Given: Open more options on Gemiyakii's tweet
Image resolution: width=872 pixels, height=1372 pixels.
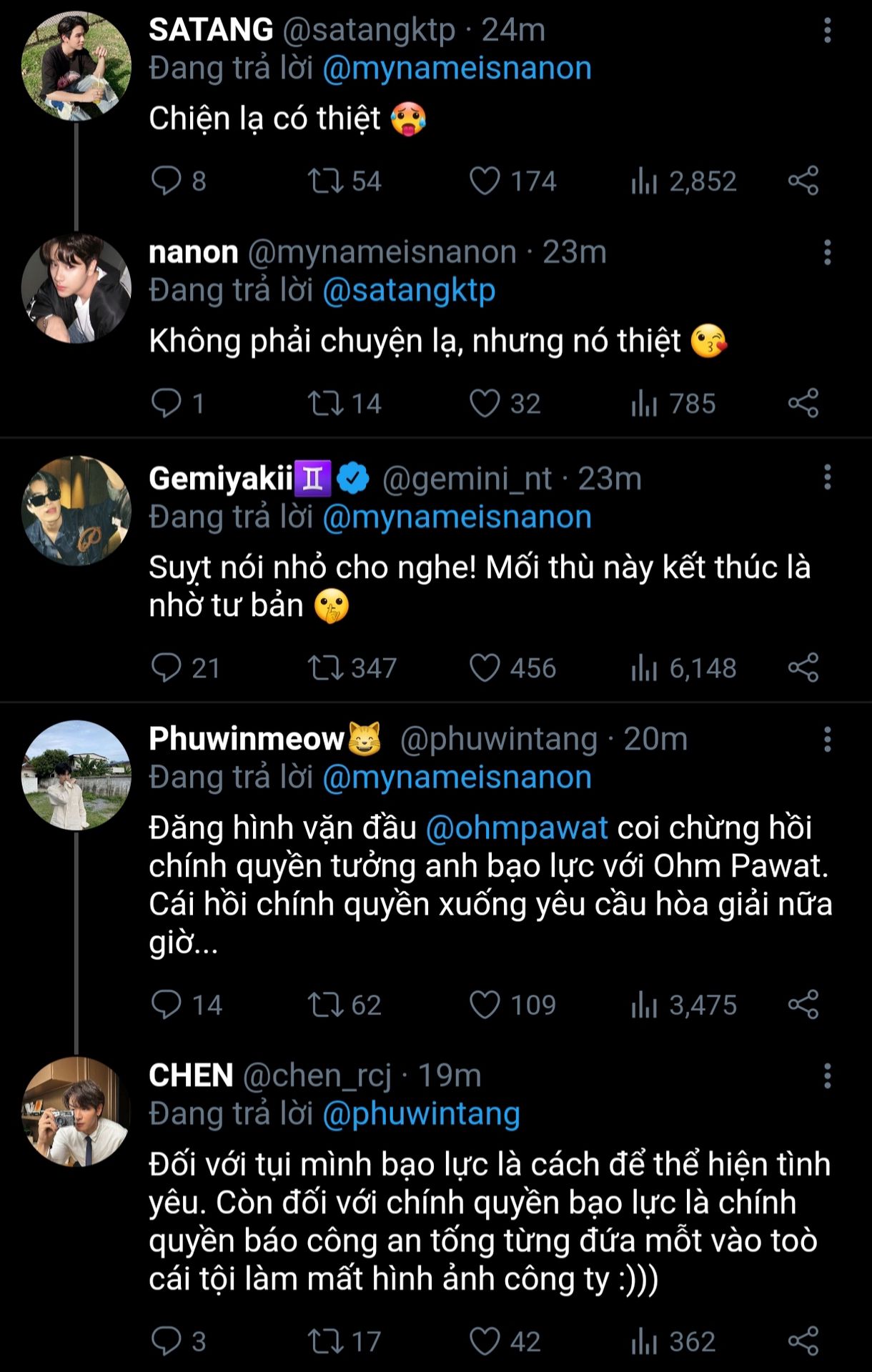Looking at the screenshot, I should (x=827, y=477).
